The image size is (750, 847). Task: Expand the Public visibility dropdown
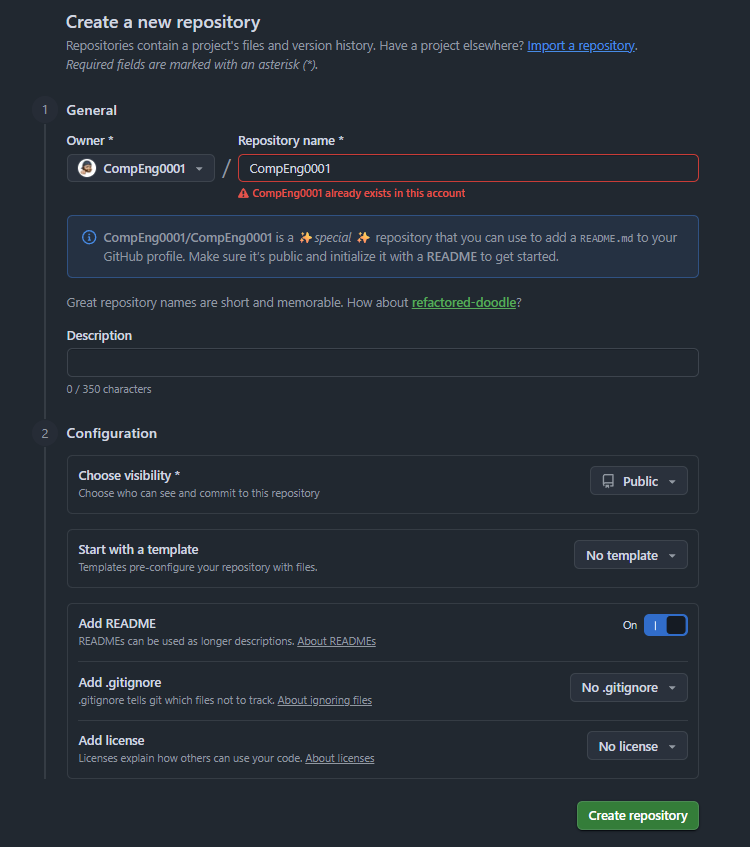coord(639,481)
